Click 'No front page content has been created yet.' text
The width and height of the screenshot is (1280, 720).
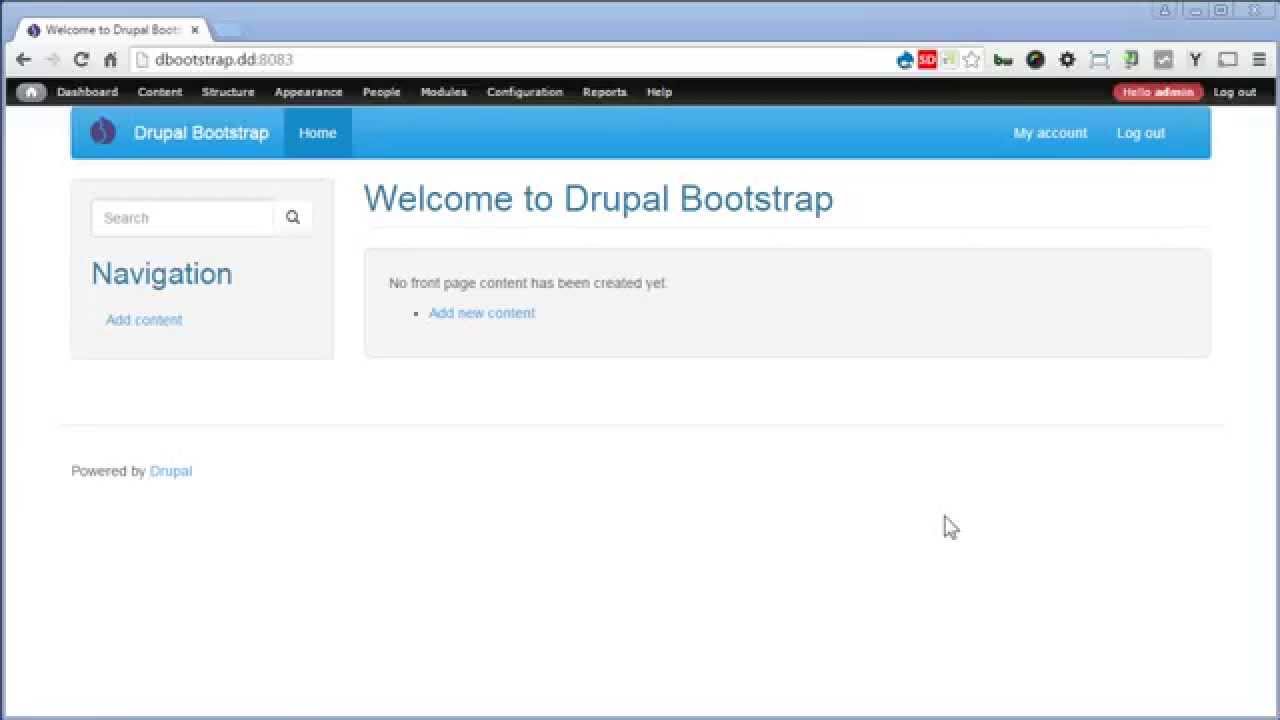tap(528, 283)
